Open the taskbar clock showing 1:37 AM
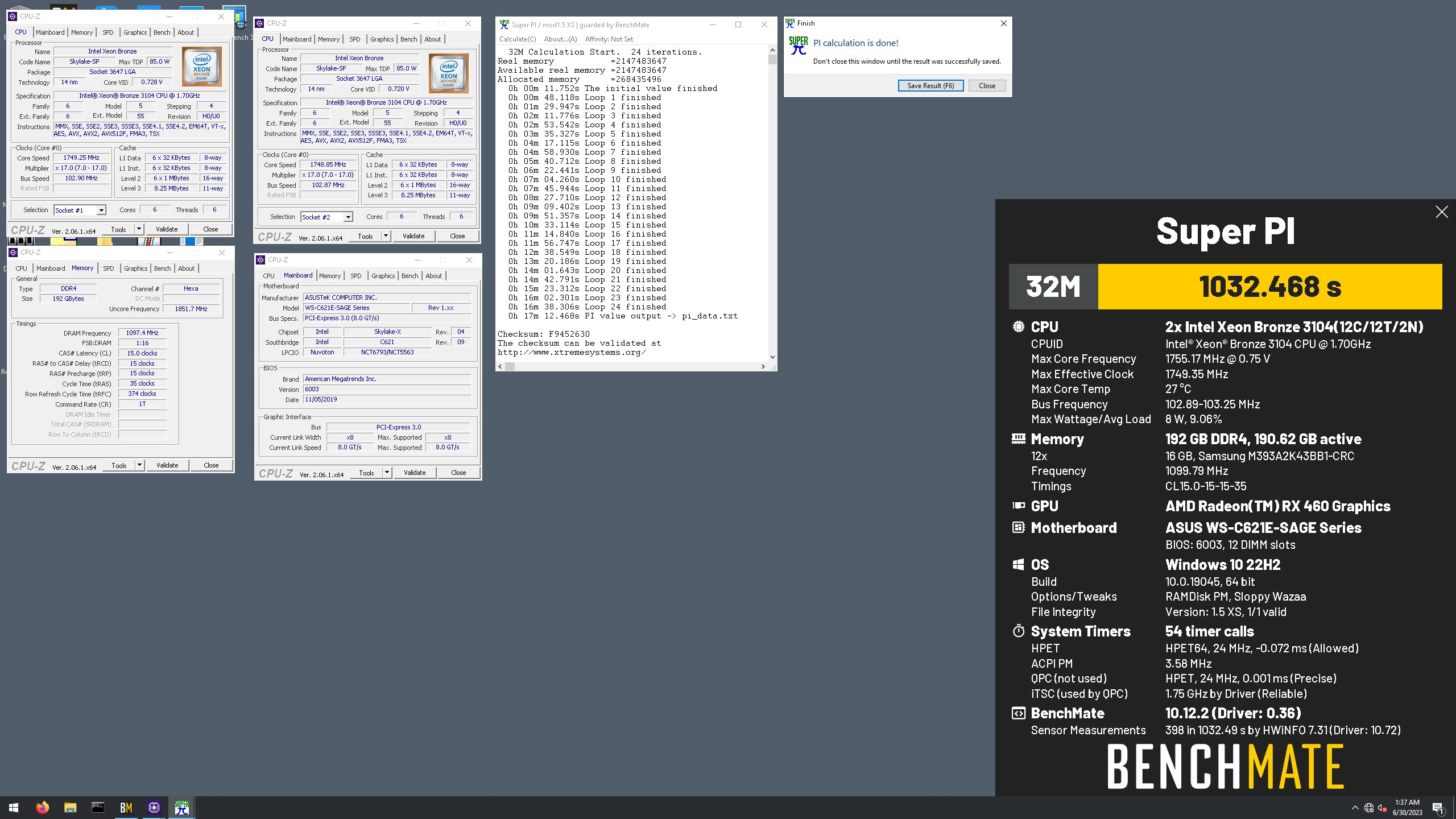 (x=1407, y=808)
